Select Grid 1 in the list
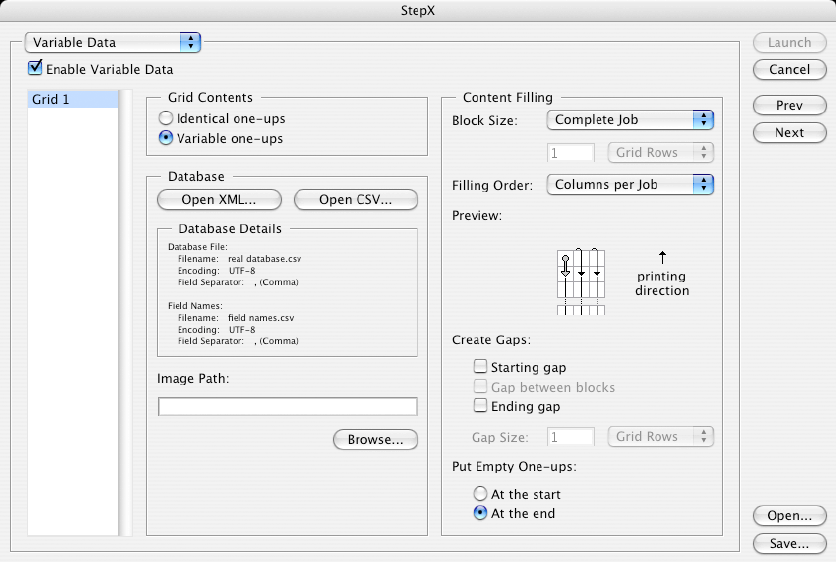 coord(73,100)
